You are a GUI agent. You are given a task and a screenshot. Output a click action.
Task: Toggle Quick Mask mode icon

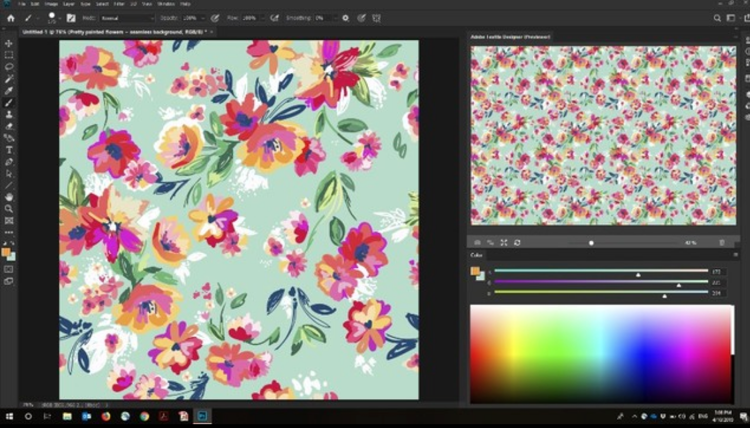9,270
